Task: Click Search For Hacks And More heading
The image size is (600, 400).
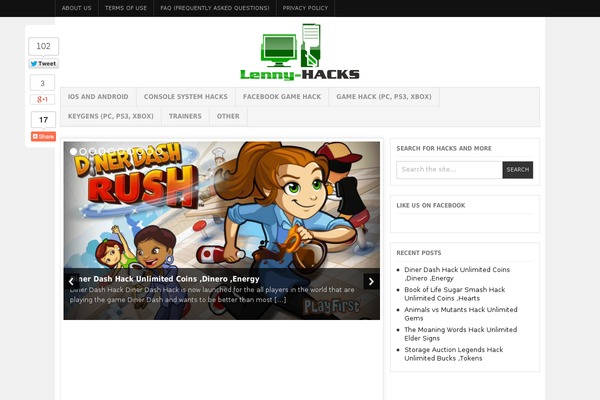Action: 444,149
